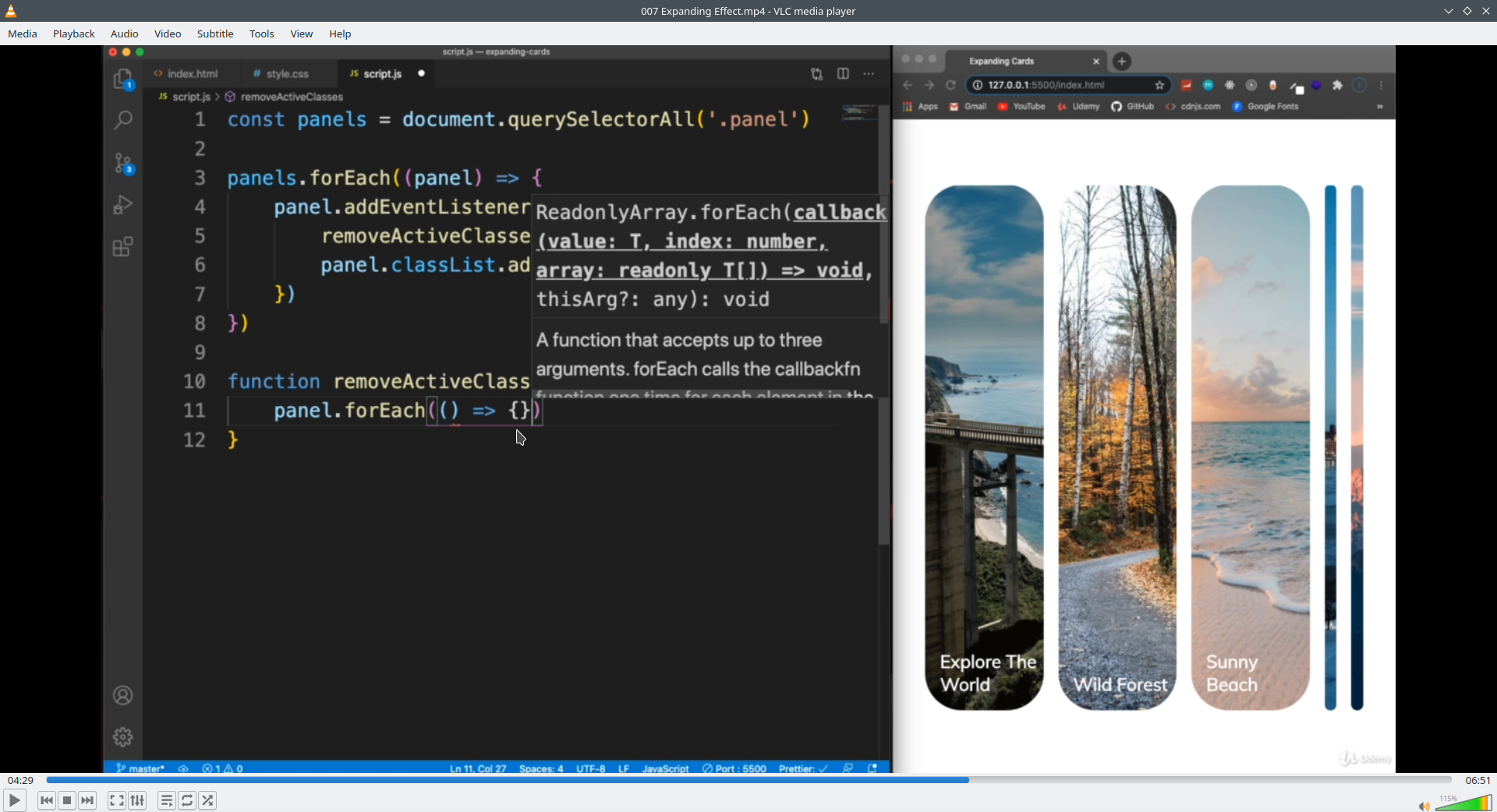The width and height of the screenshot is (1497, 812).
Task: Toggle the VLC playlist view
Action: (x=166, y=800)
